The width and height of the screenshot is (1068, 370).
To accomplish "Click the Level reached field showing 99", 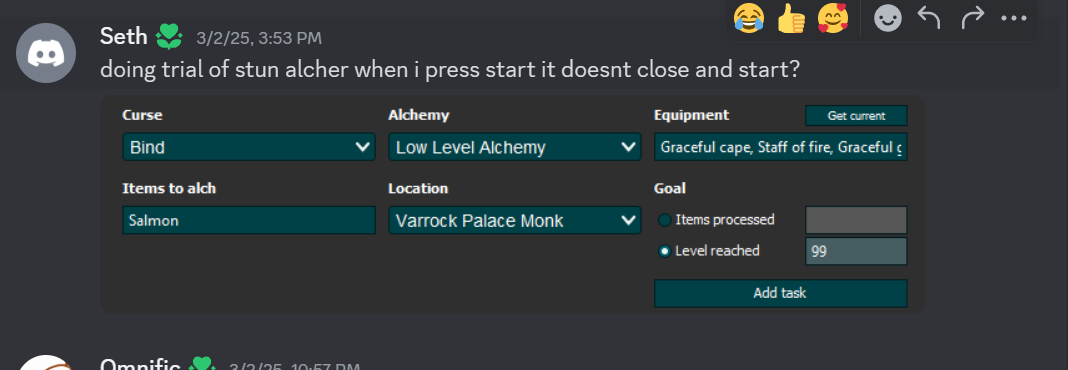I will point(856,251).
